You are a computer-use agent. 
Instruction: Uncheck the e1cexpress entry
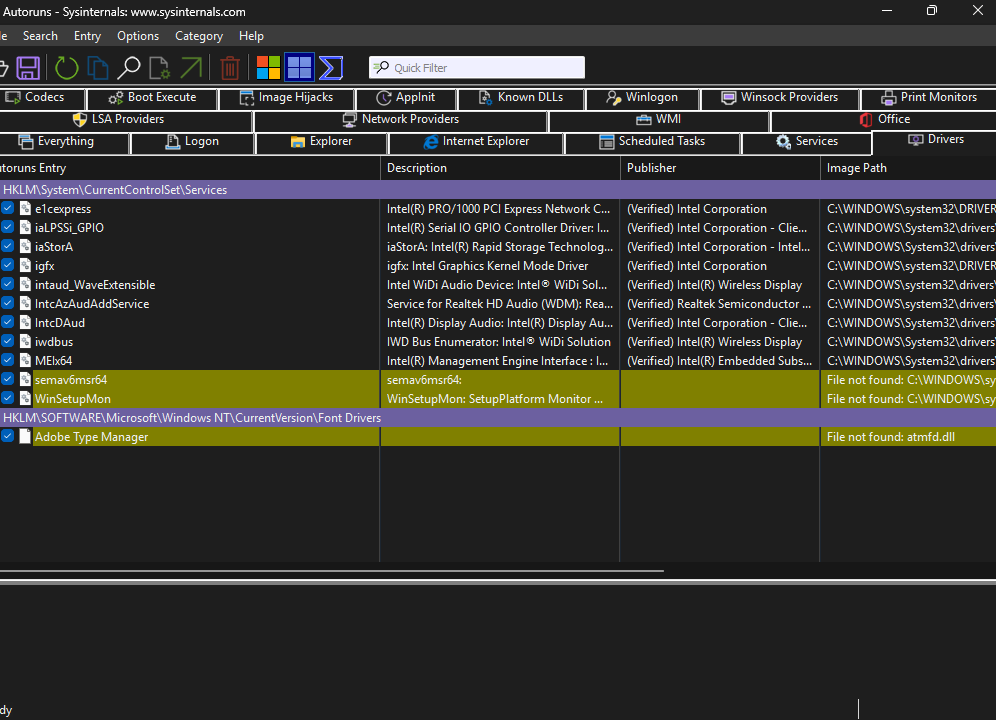click(8, 208)
